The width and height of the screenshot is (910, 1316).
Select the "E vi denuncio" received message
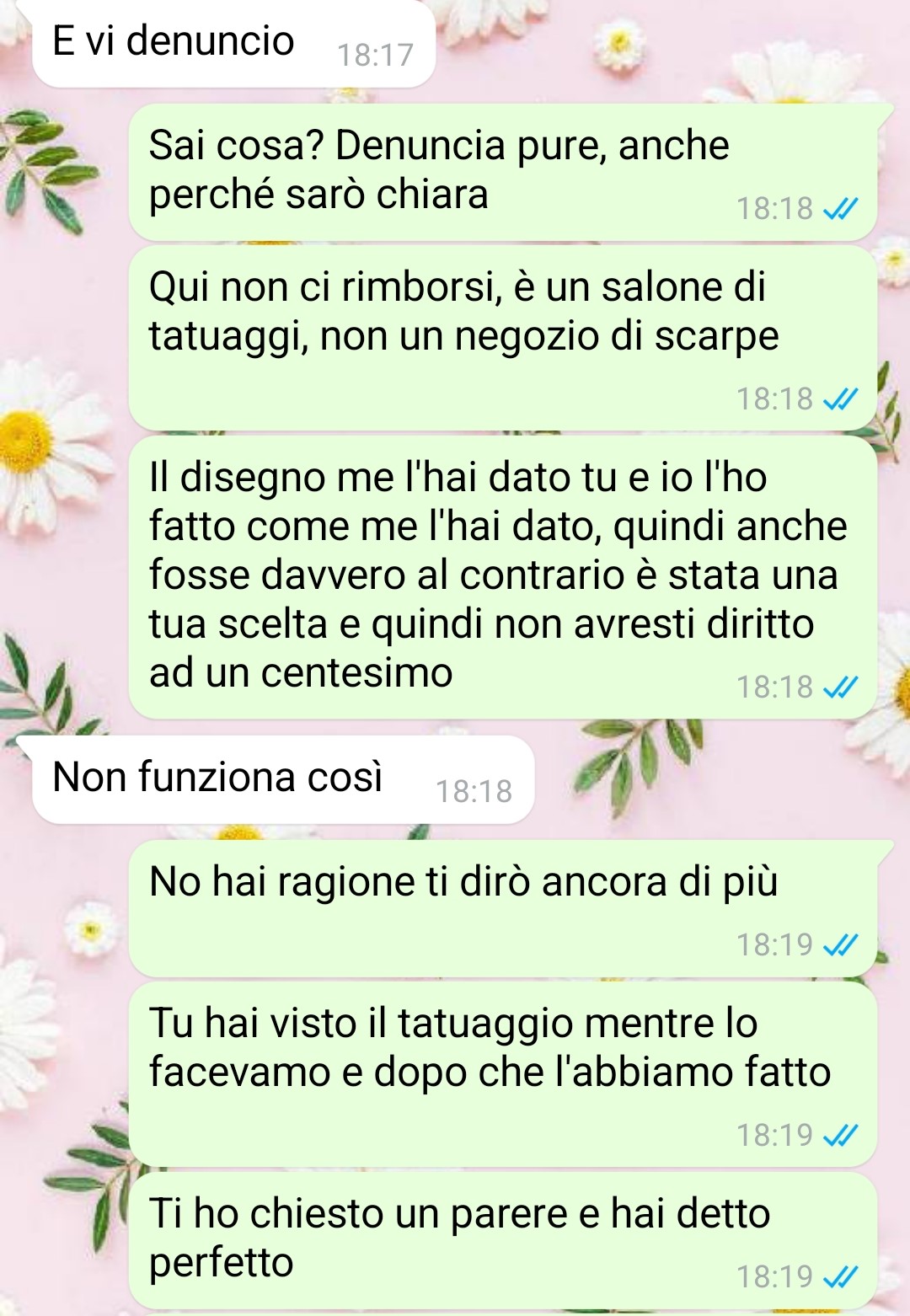point(233,42)
